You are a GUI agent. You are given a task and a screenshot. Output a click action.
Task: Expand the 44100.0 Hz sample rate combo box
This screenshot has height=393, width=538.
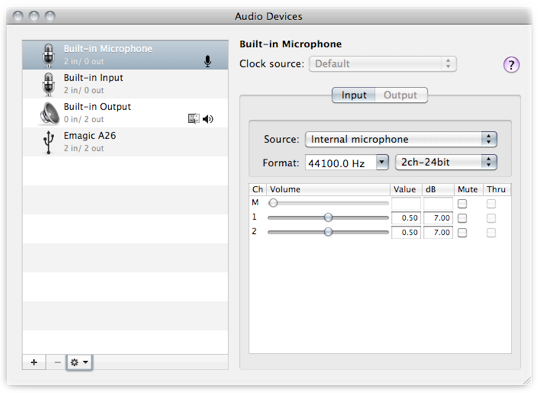click(382, 162)
